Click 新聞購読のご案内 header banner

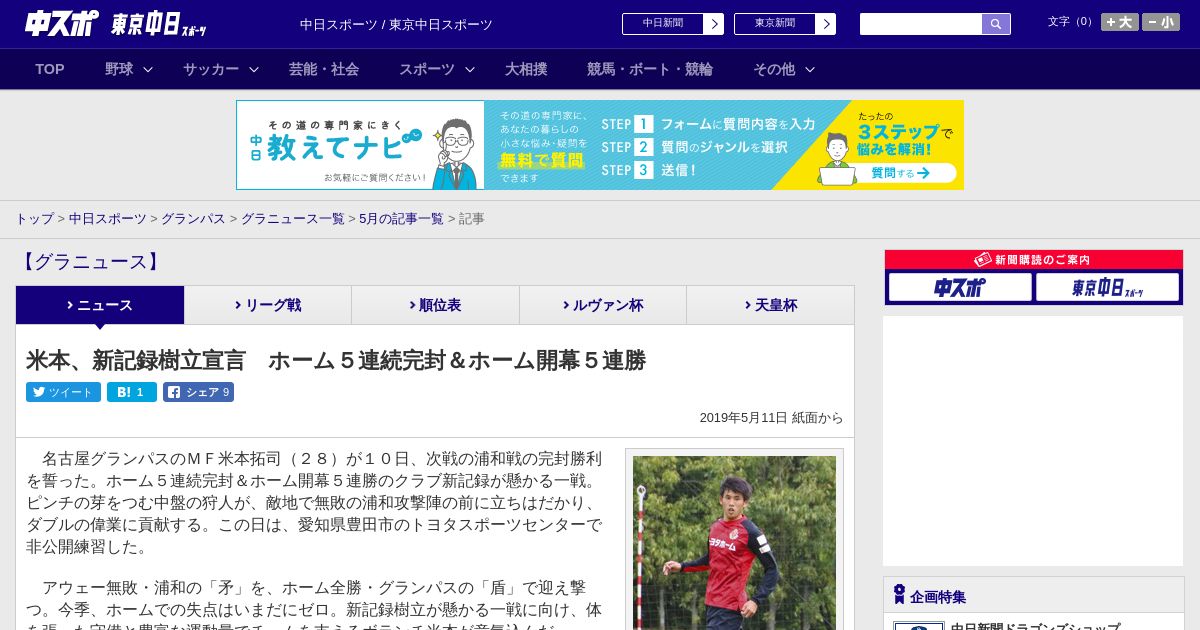pyautogui.click(x=1034, y=259)
